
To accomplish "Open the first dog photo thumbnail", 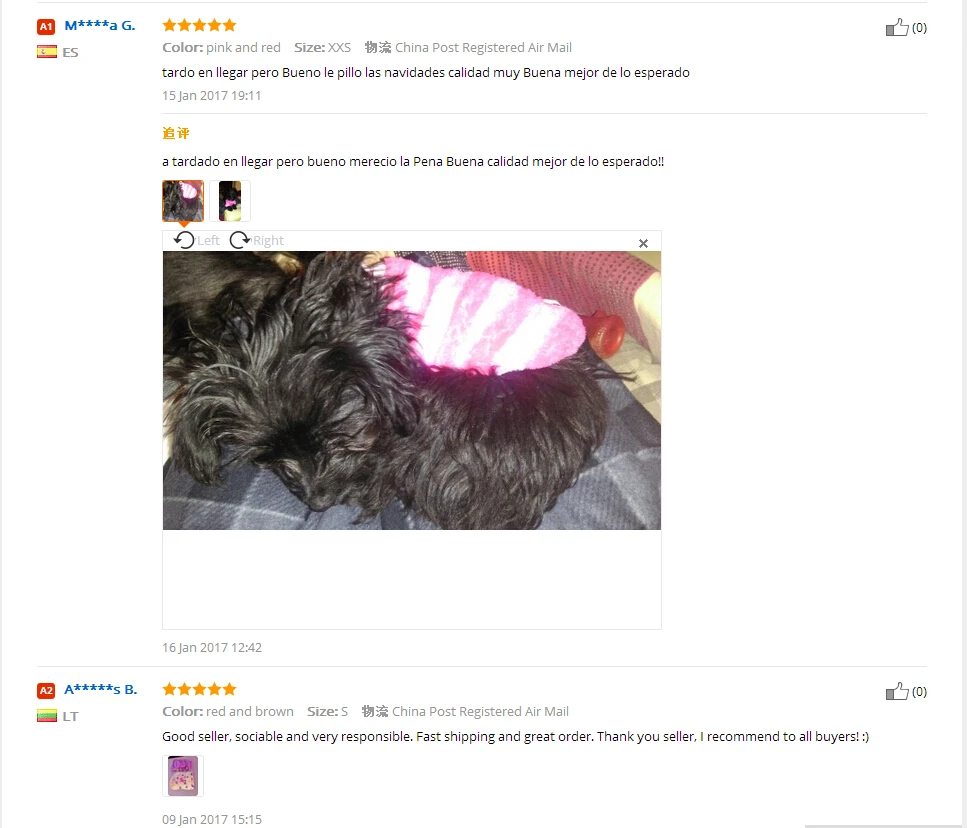I will (183, 201).
